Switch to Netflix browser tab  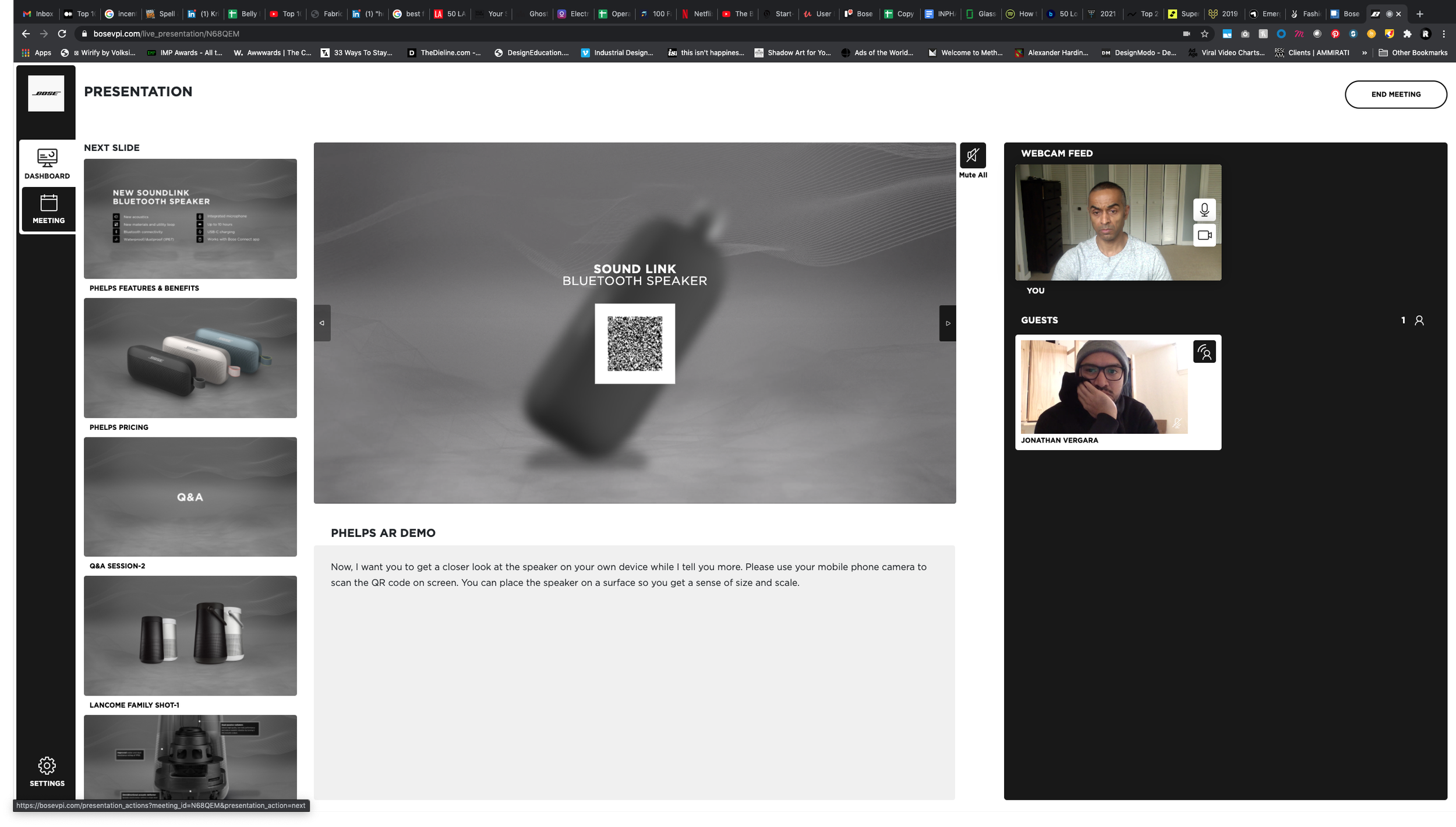pyautogui.click(x=697, y=14)
